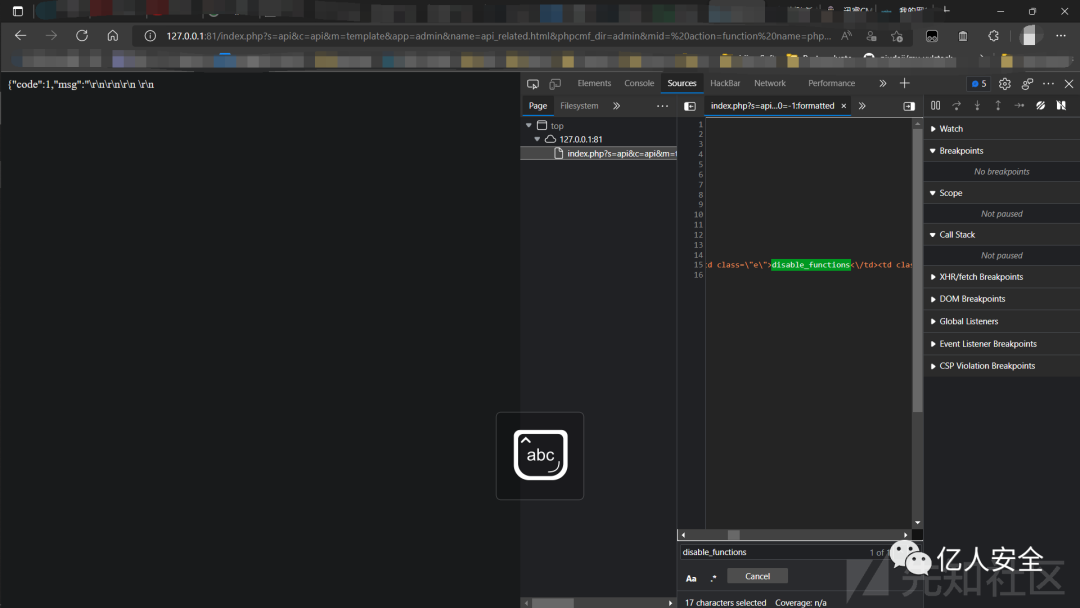This screenshot has width=1080, height=608.
Task: Open DevTools settings gear
Action: point(1005,84)
